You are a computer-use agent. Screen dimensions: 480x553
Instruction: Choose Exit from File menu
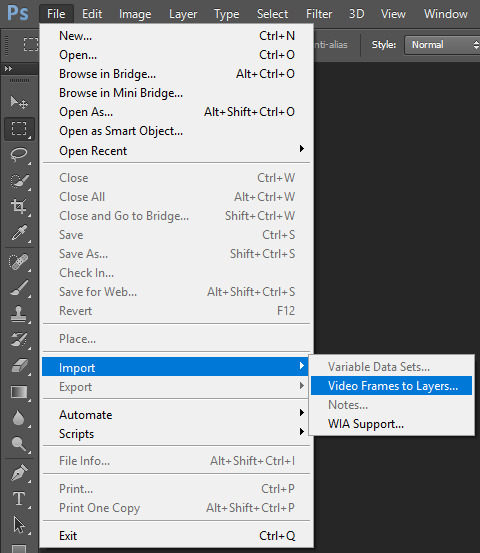176,536
